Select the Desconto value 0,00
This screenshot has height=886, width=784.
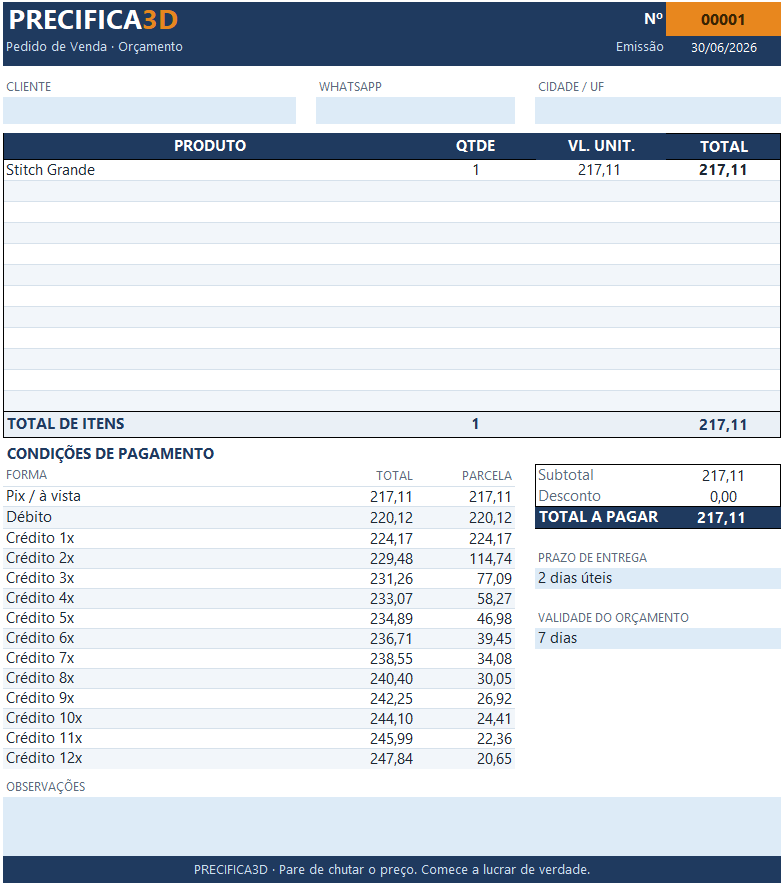click(x=724, y=497)
